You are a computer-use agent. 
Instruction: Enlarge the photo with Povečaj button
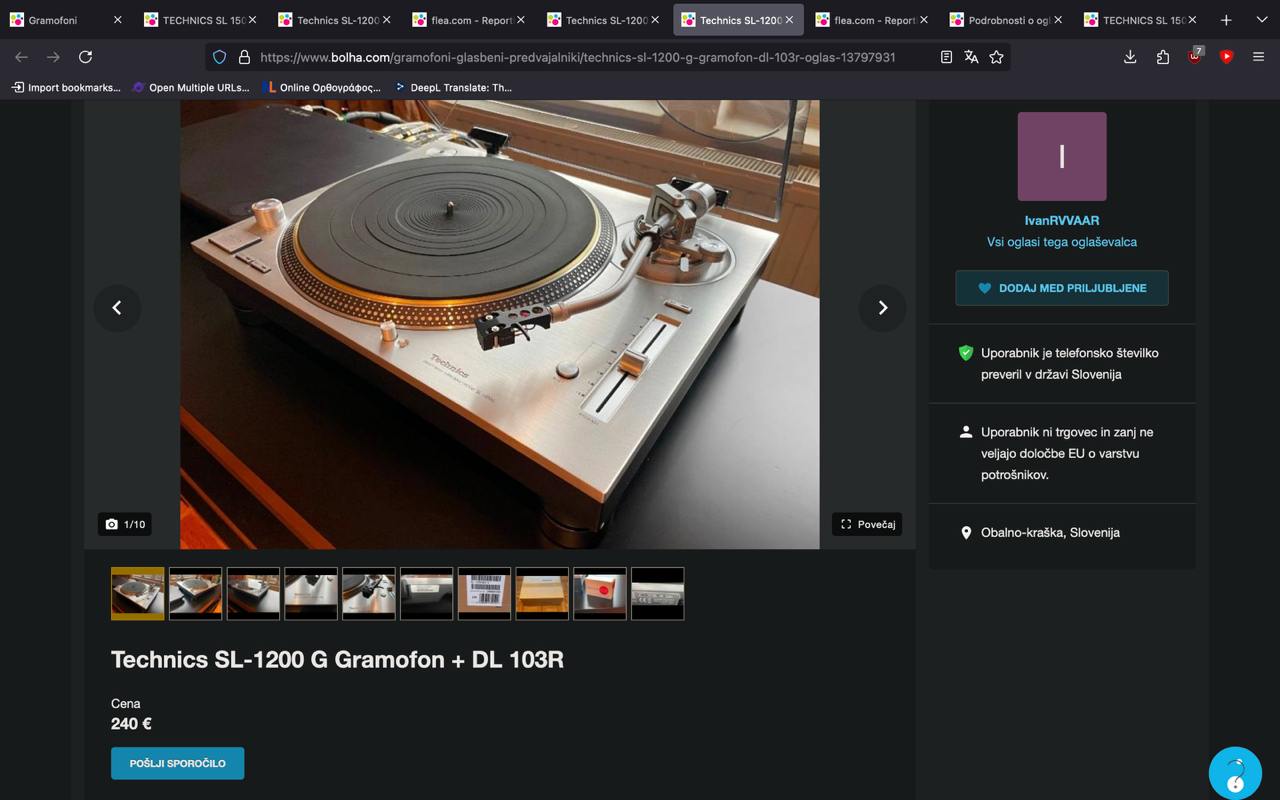coord(867,524)
